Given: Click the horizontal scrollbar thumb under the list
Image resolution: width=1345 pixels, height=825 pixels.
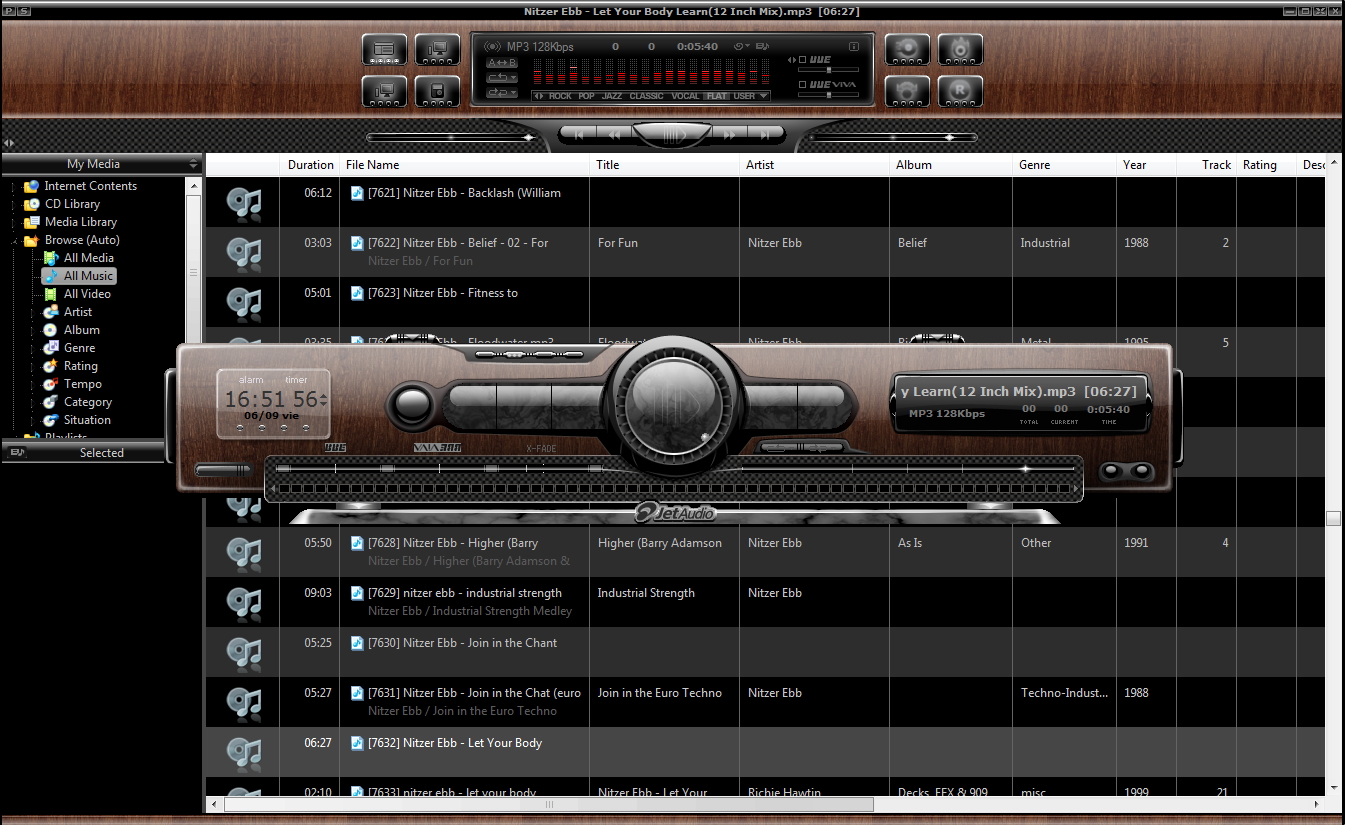Looking at the screenshot, I should [549, 804].
